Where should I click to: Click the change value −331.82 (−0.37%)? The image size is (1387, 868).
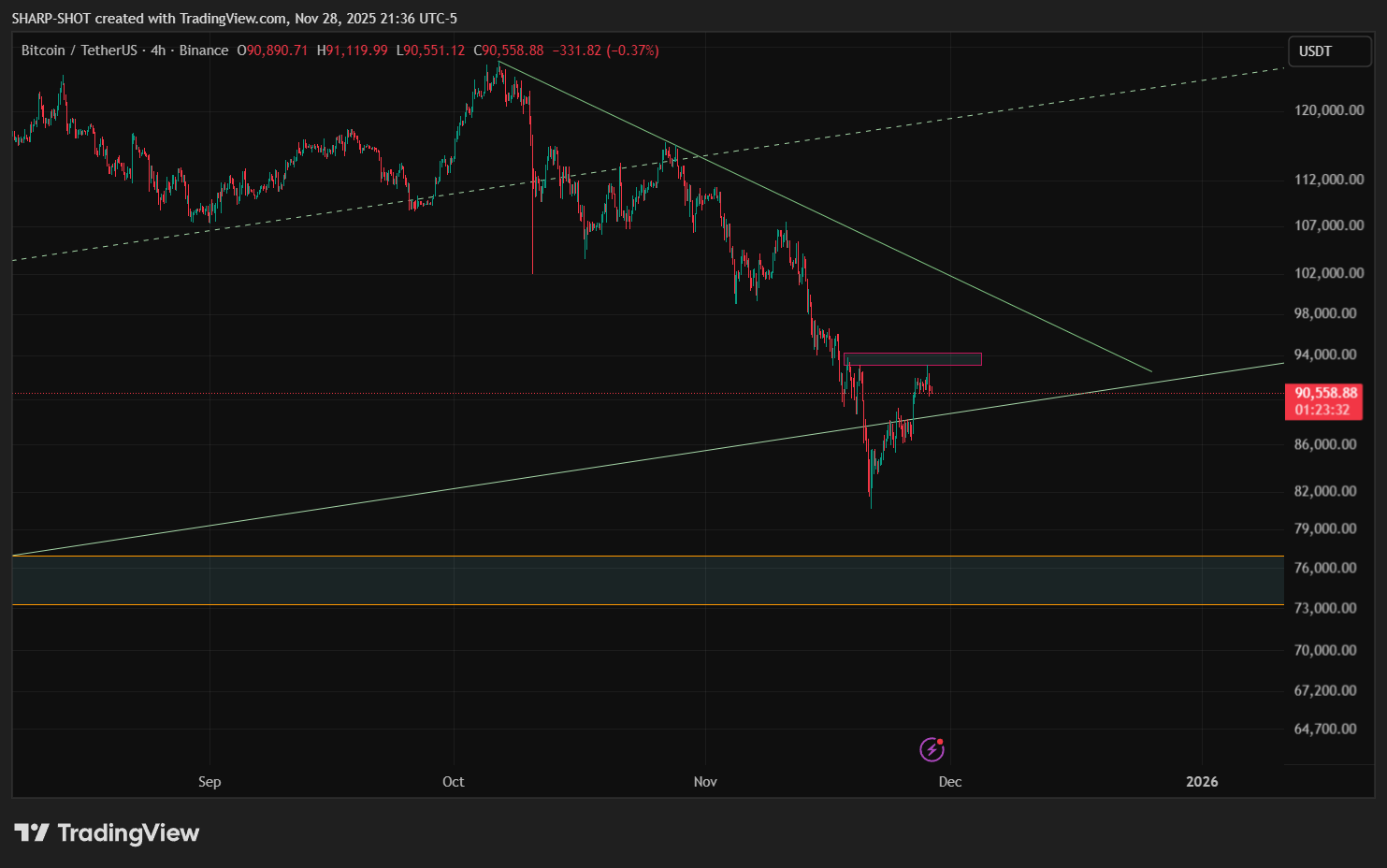click(x=606, y=51)
